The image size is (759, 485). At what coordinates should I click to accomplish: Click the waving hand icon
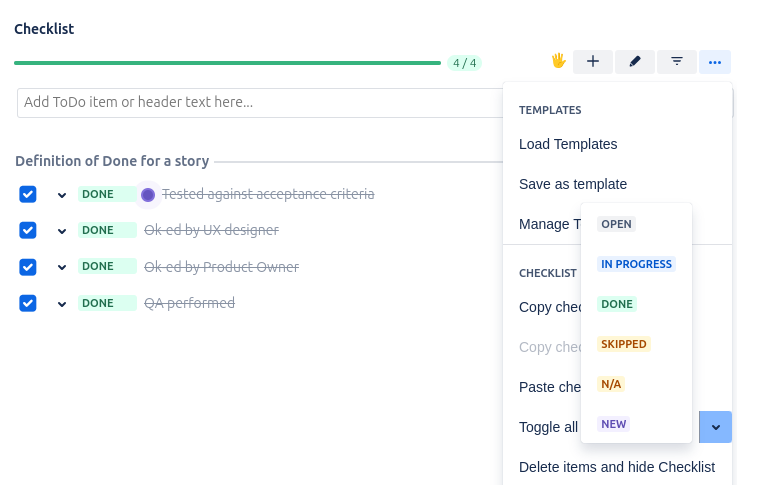tap(559, 61)
